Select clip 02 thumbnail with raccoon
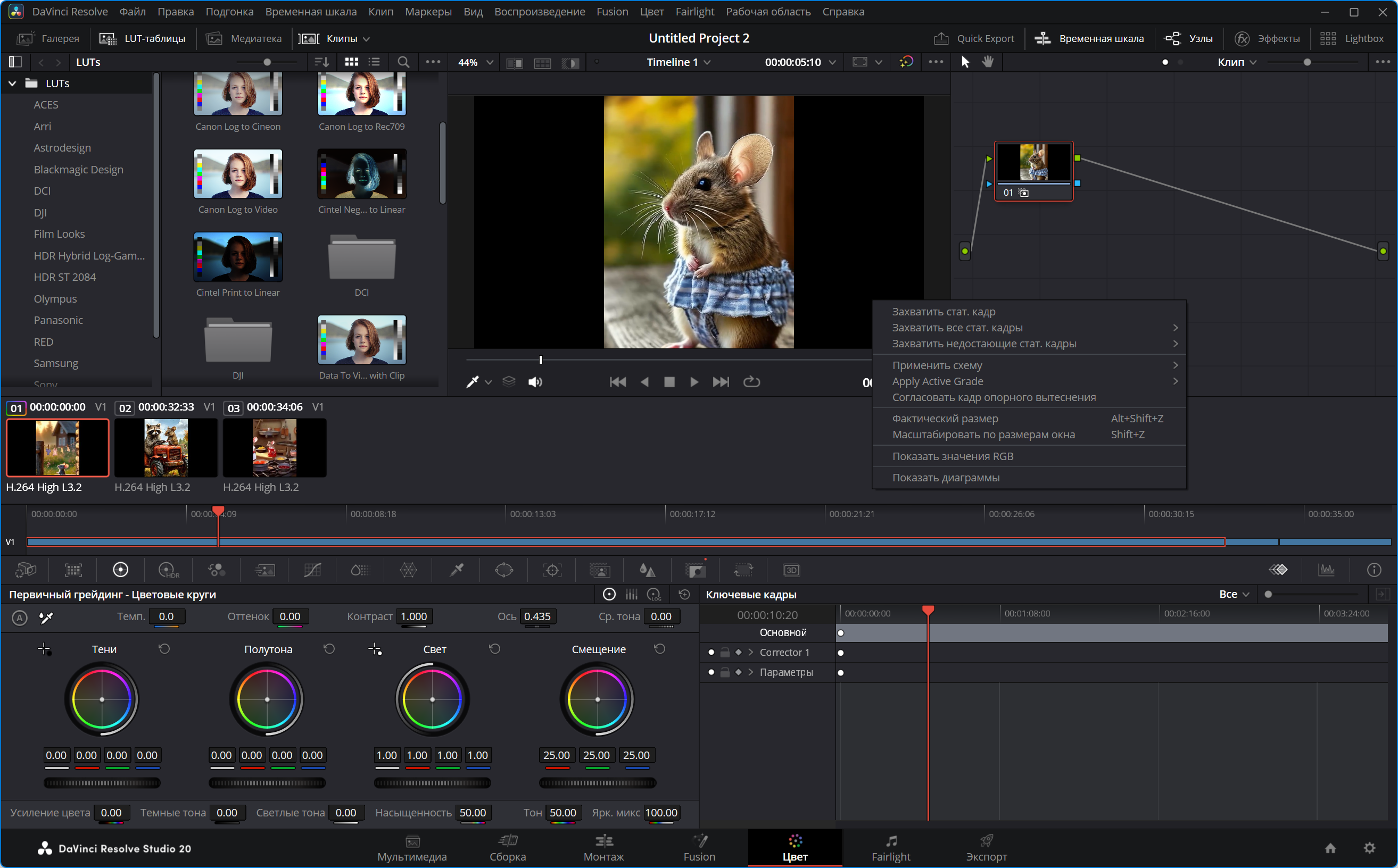 [x=166, y=448]
